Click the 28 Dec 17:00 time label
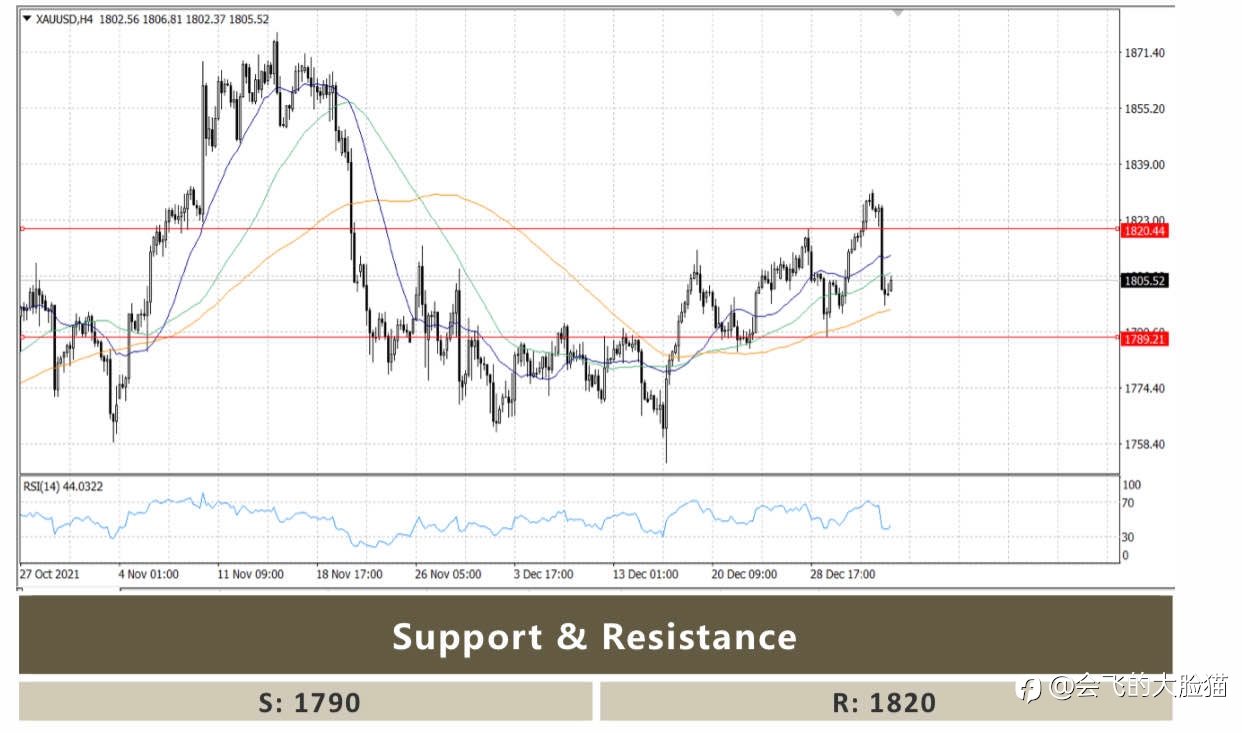The image size is (1242, 733). (x=843, y=575)
